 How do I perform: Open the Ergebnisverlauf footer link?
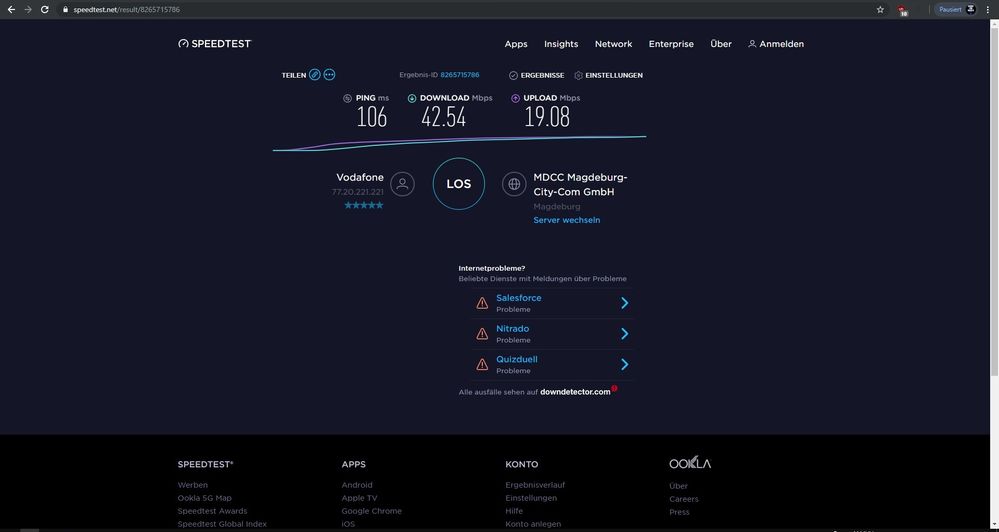535,485
